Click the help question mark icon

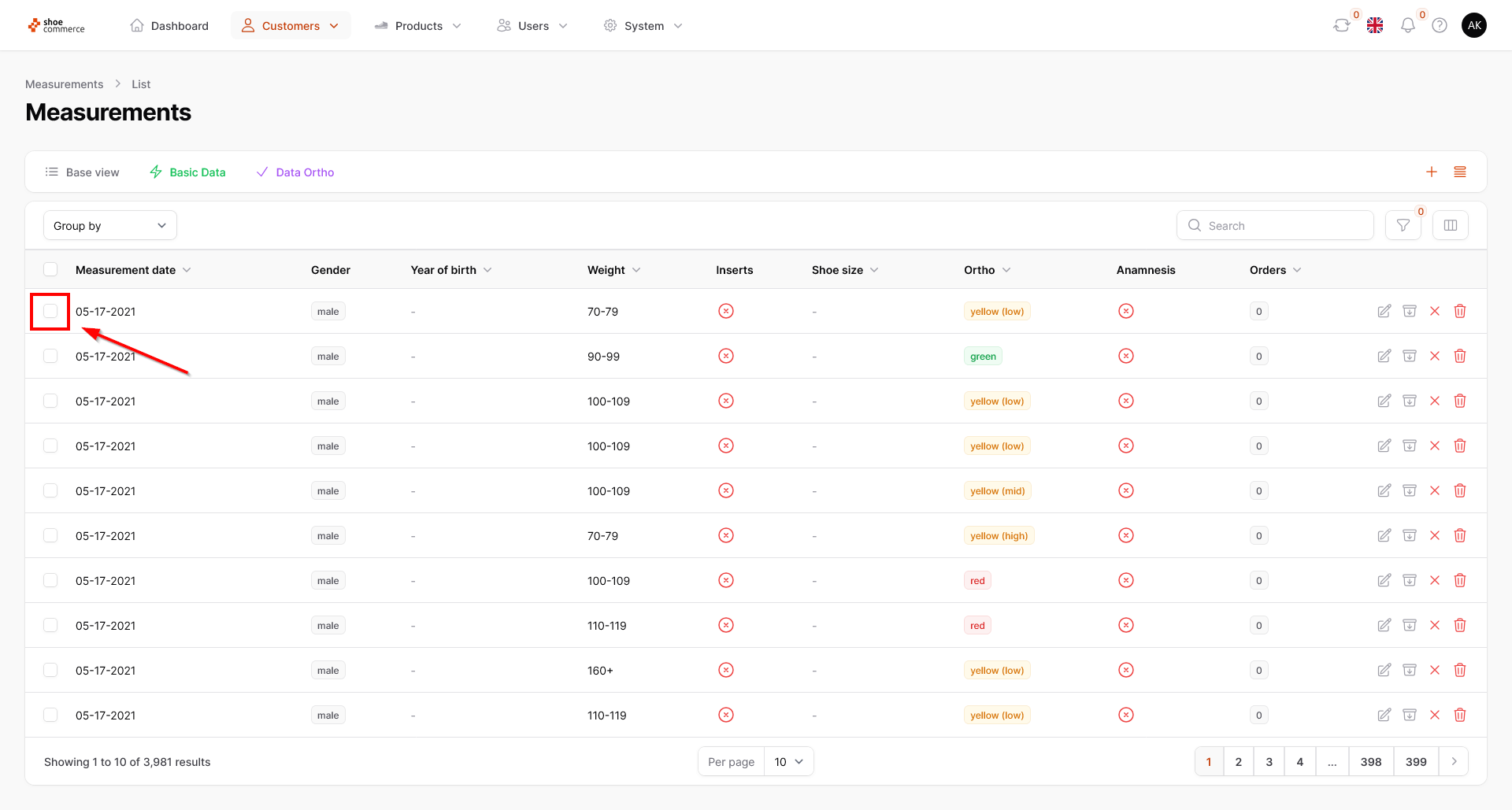[1440, 26]
